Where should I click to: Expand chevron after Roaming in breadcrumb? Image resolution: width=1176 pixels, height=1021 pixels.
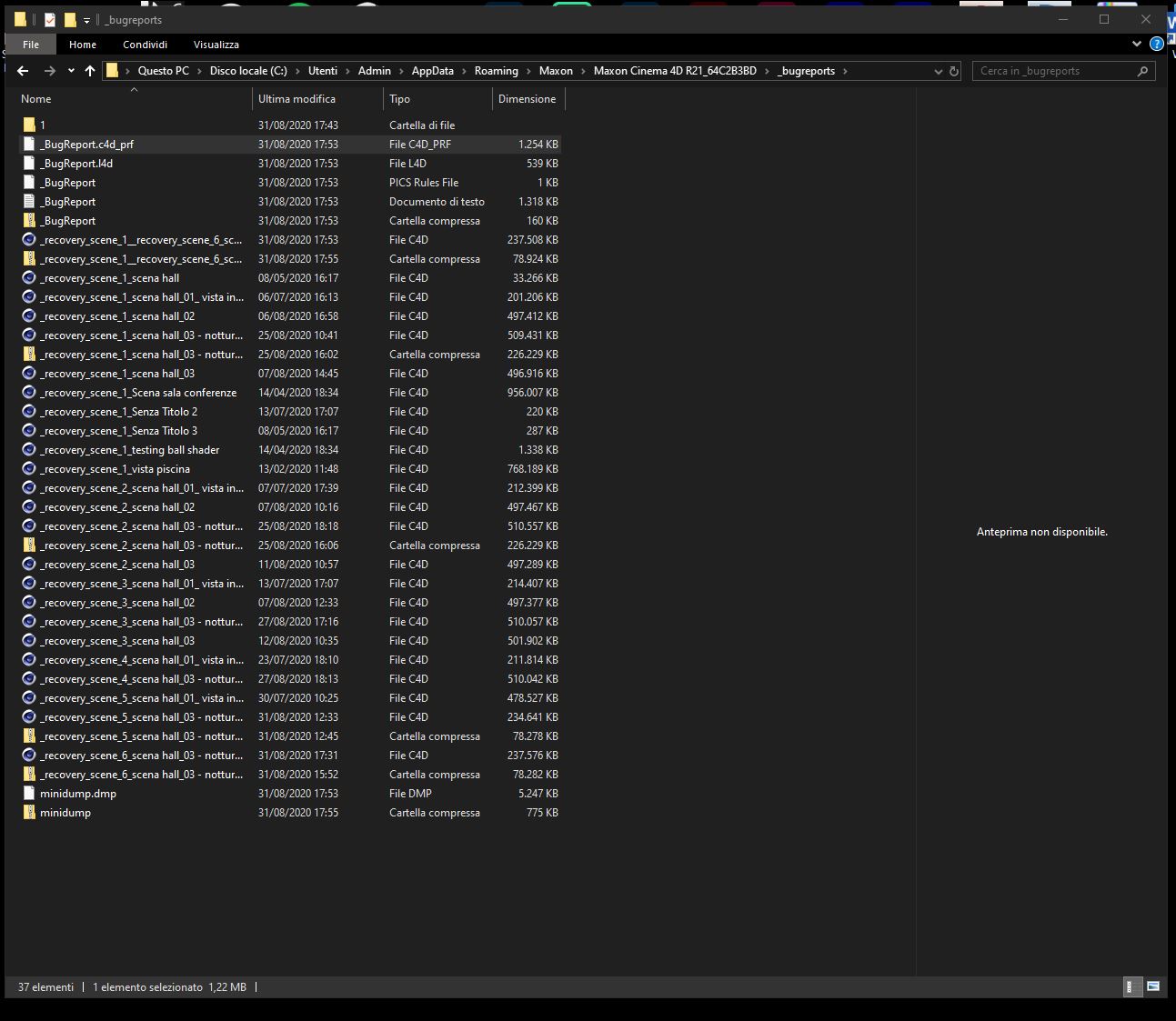click(528, 71)
